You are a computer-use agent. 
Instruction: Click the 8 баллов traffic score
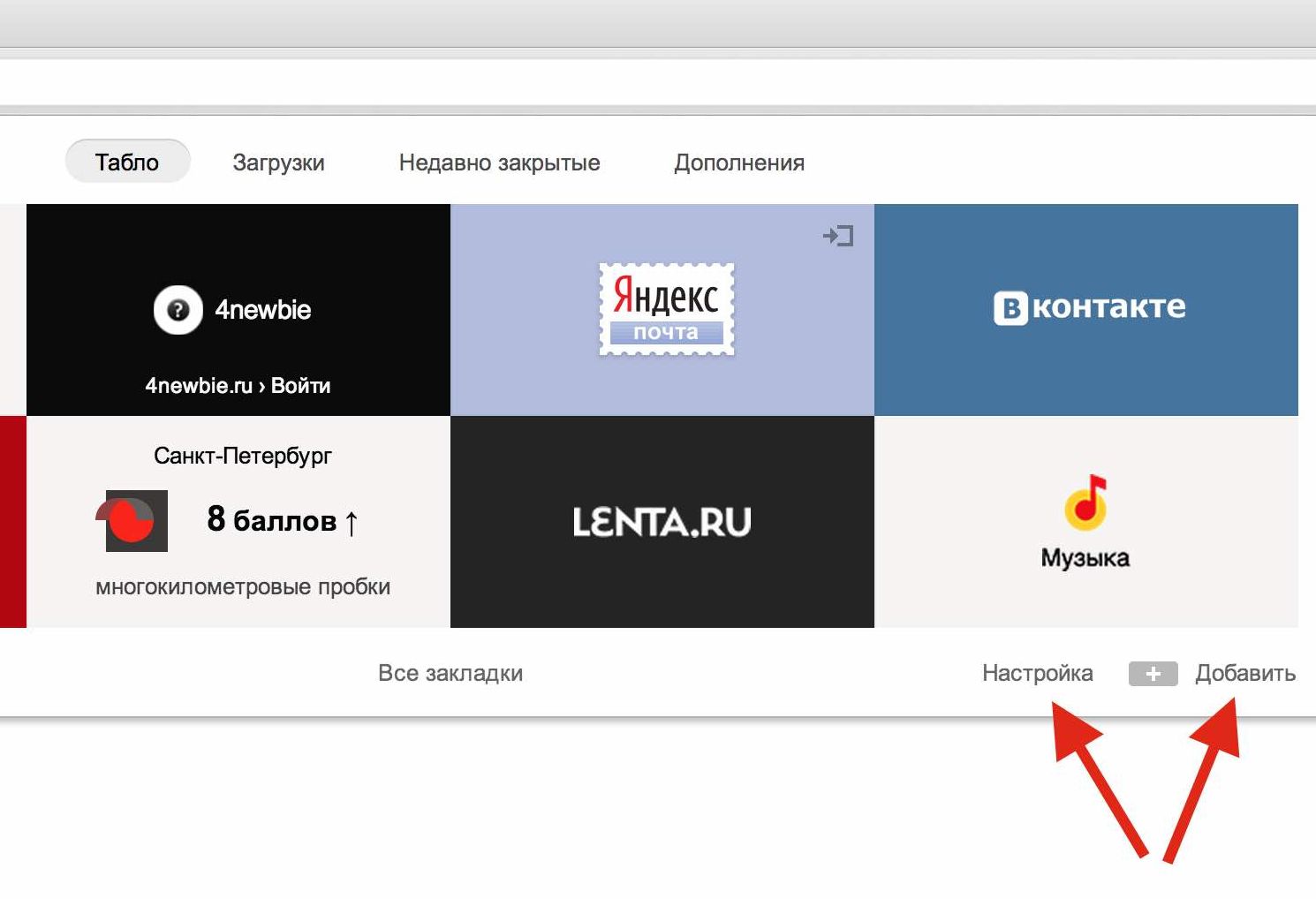(283, 520)
